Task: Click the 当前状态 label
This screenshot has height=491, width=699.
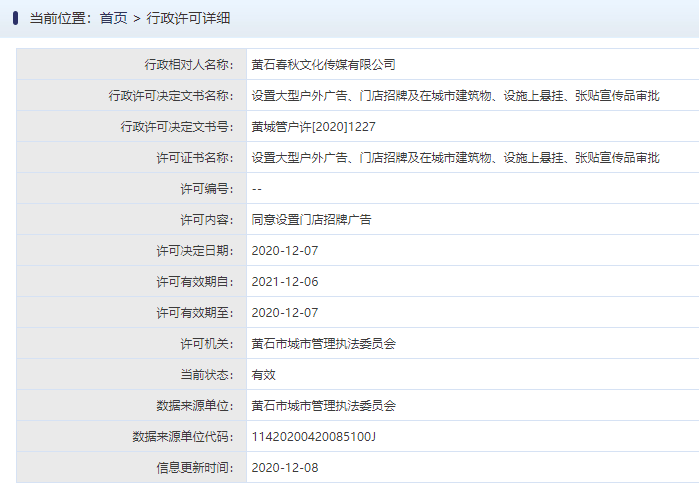Action: tap(207, 375)
